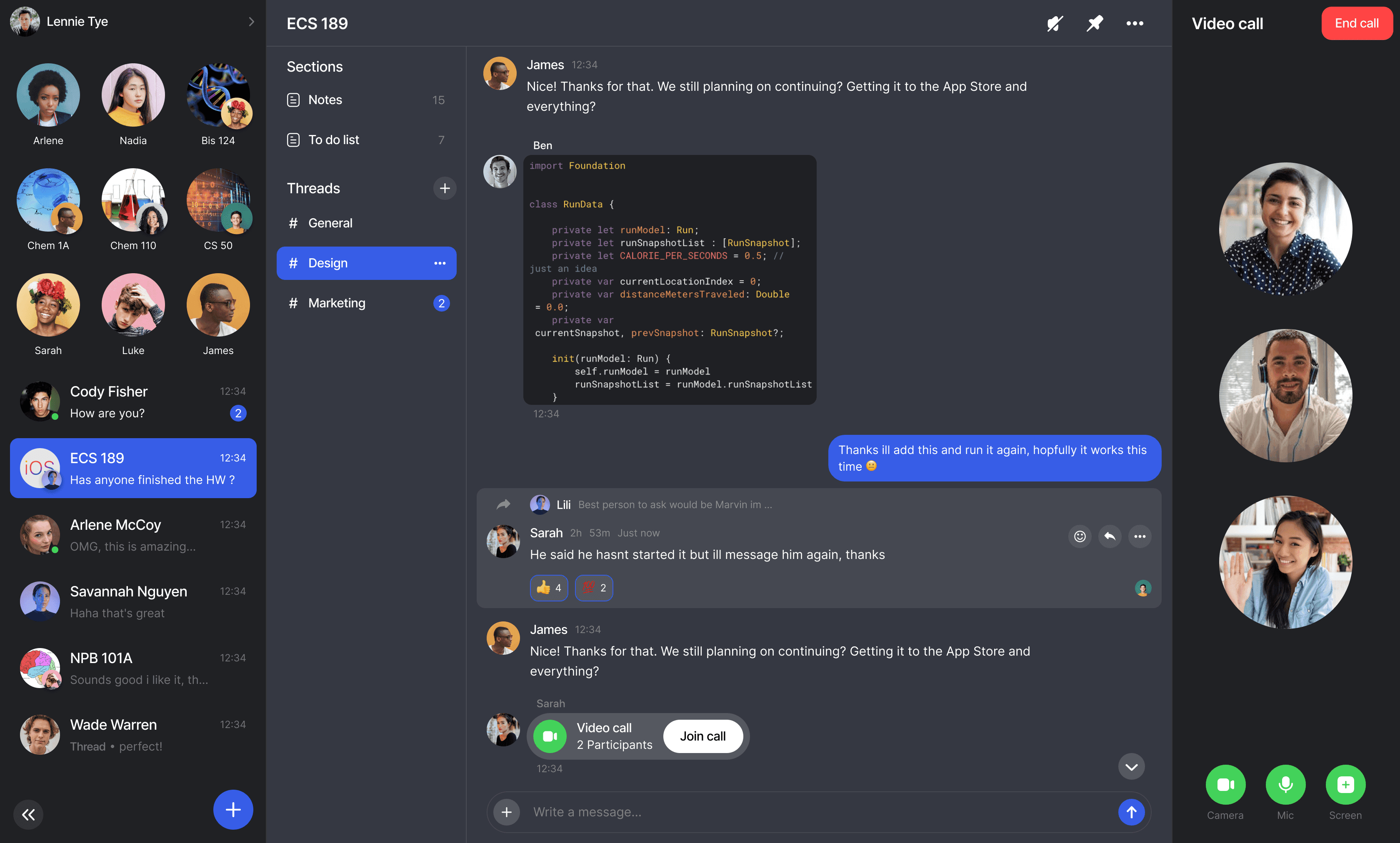This screenshot has width=1400, height=843.
Task: Collapse the contacts sidebar with double chevron
Action: click(28, 814)
